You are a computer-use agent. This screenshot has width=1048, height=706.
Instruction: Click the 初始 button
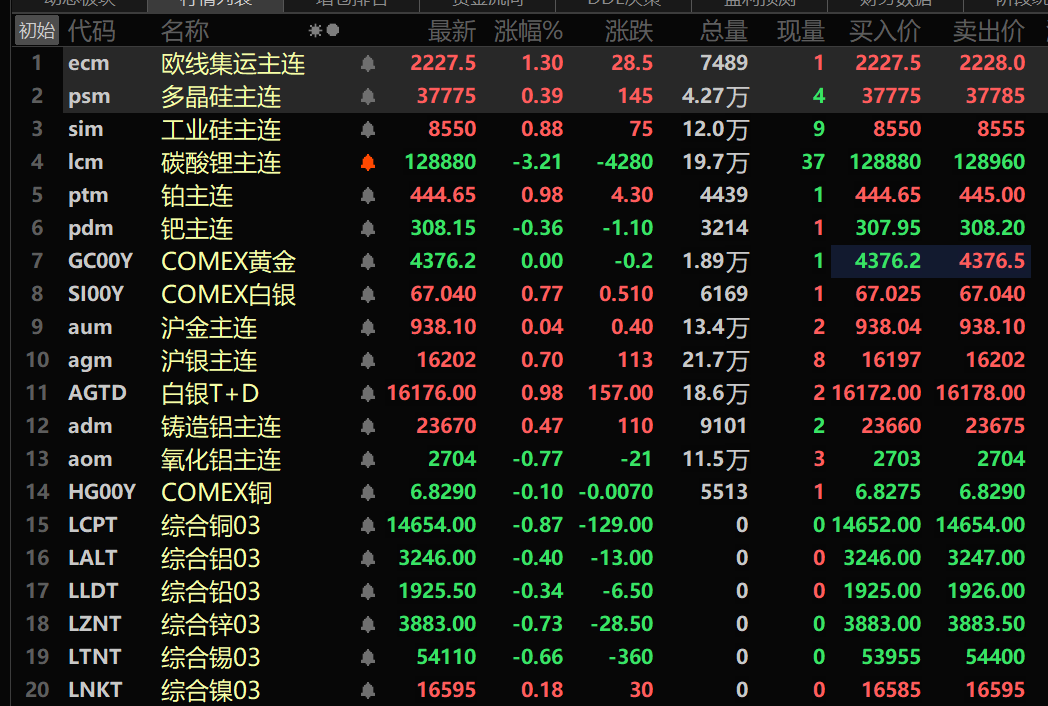(x=37, y=30)
